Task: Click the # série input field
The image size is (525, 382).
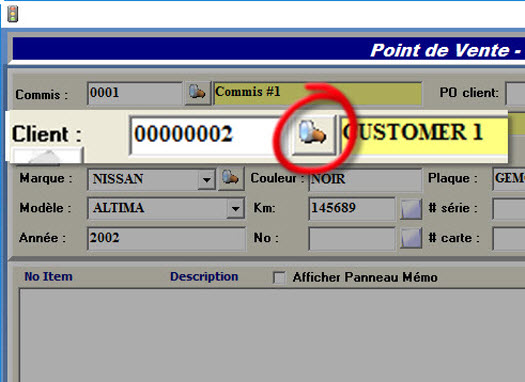Action: [x=509, y=209]
